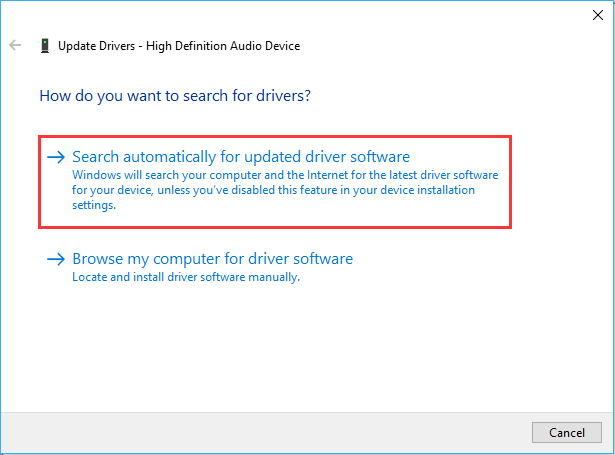This screenshot has height=455, width=615.
Task: Click the word 'settings.' ending the description
Action: [x=94, y=206]
